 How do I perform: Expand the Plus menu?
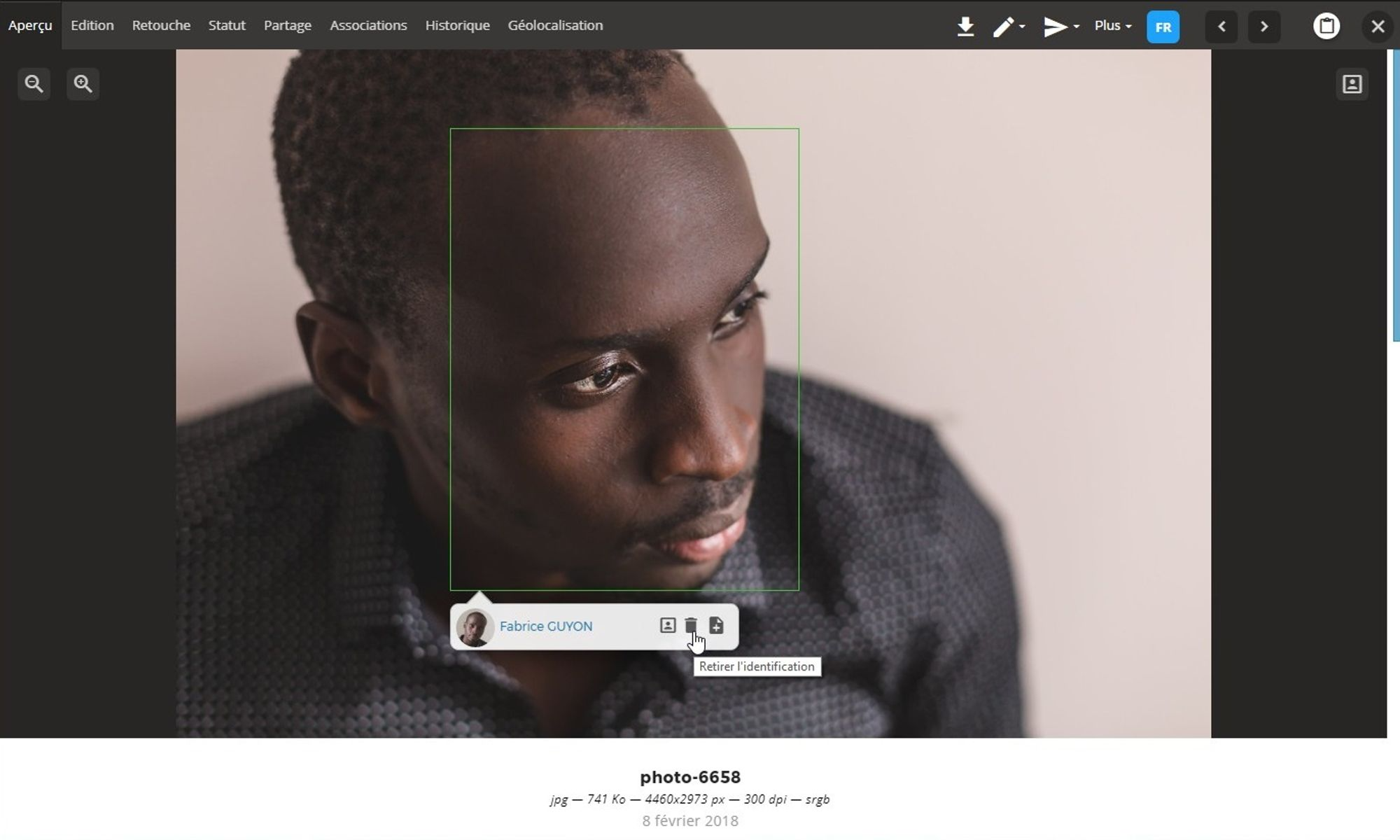[1112, 26]
